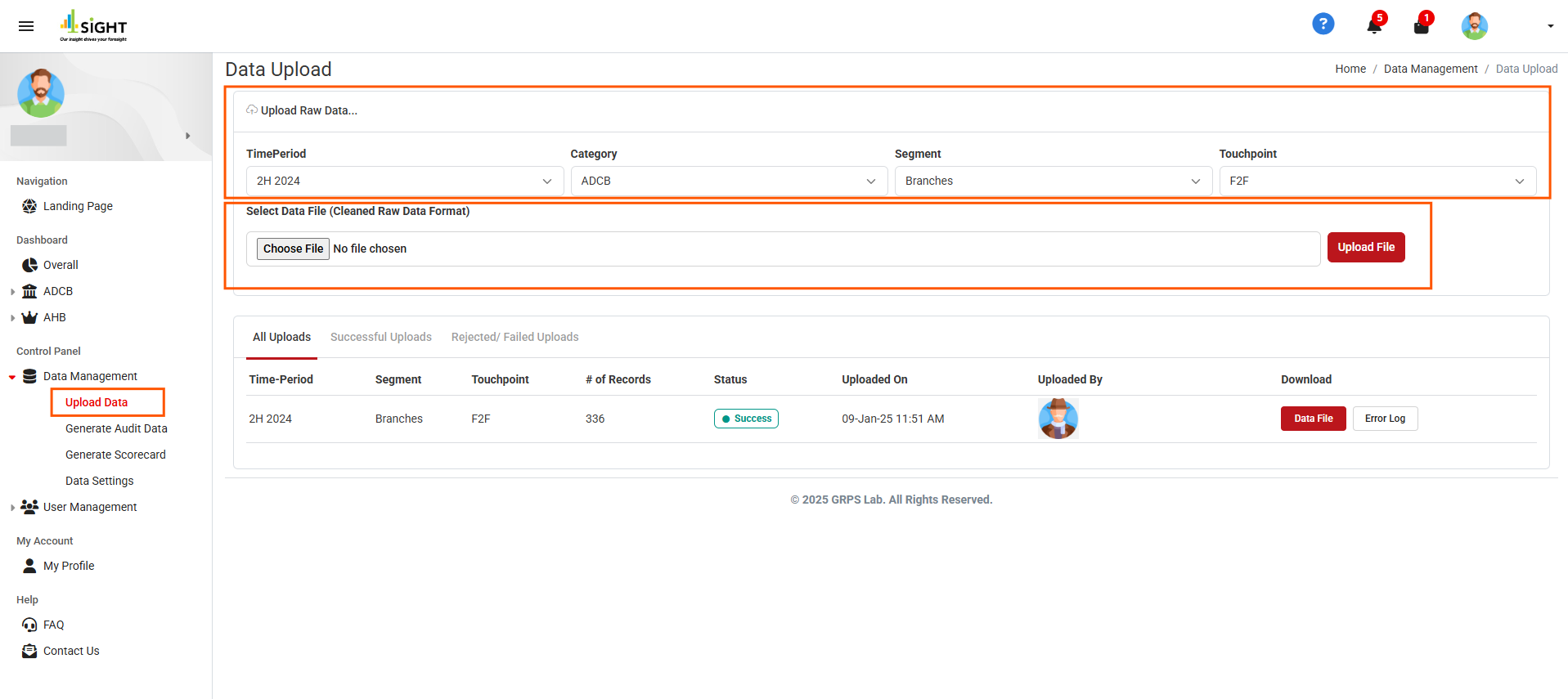The image size is (1568, 699).
Task: Click the sidebar profile avatar
Action: coord(41,93)
